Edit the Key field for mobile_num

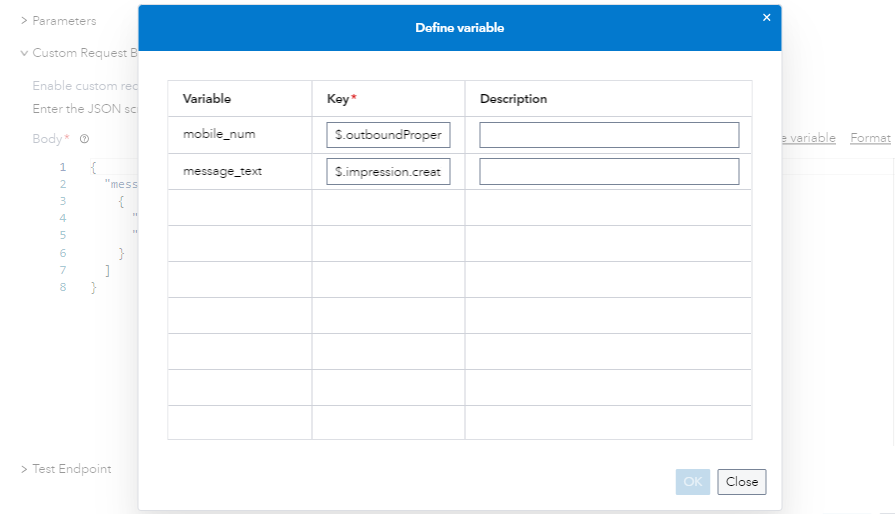(388, 135)
